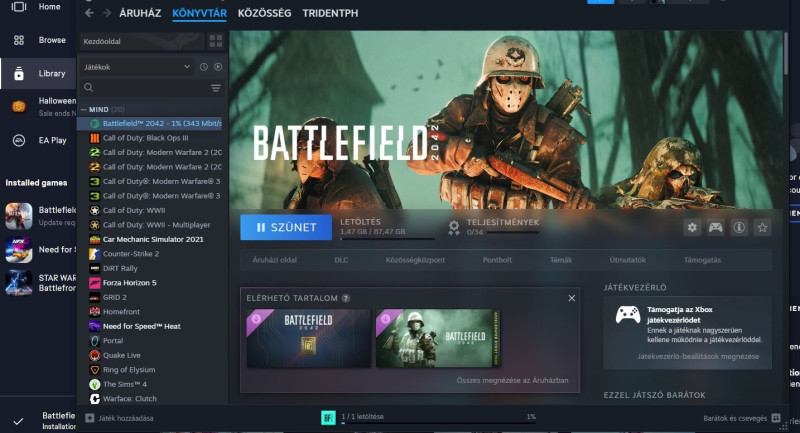This screenshot has height=433, width=800.
Task: Open the Játékok filter dropdown
Action: 137,67
